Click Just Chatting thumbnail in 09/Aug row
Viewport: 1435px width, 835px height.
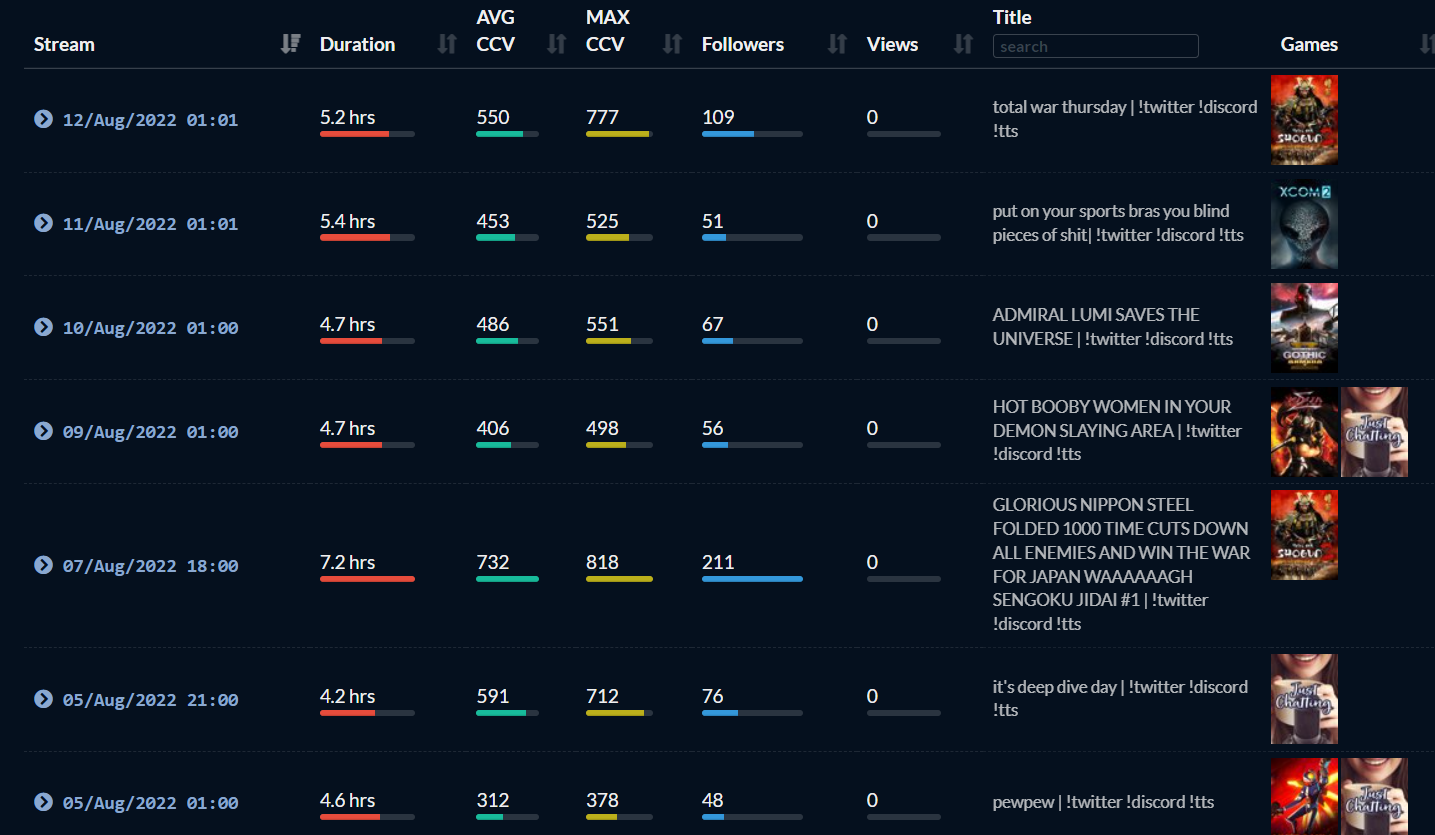(x=1374, y=432)
